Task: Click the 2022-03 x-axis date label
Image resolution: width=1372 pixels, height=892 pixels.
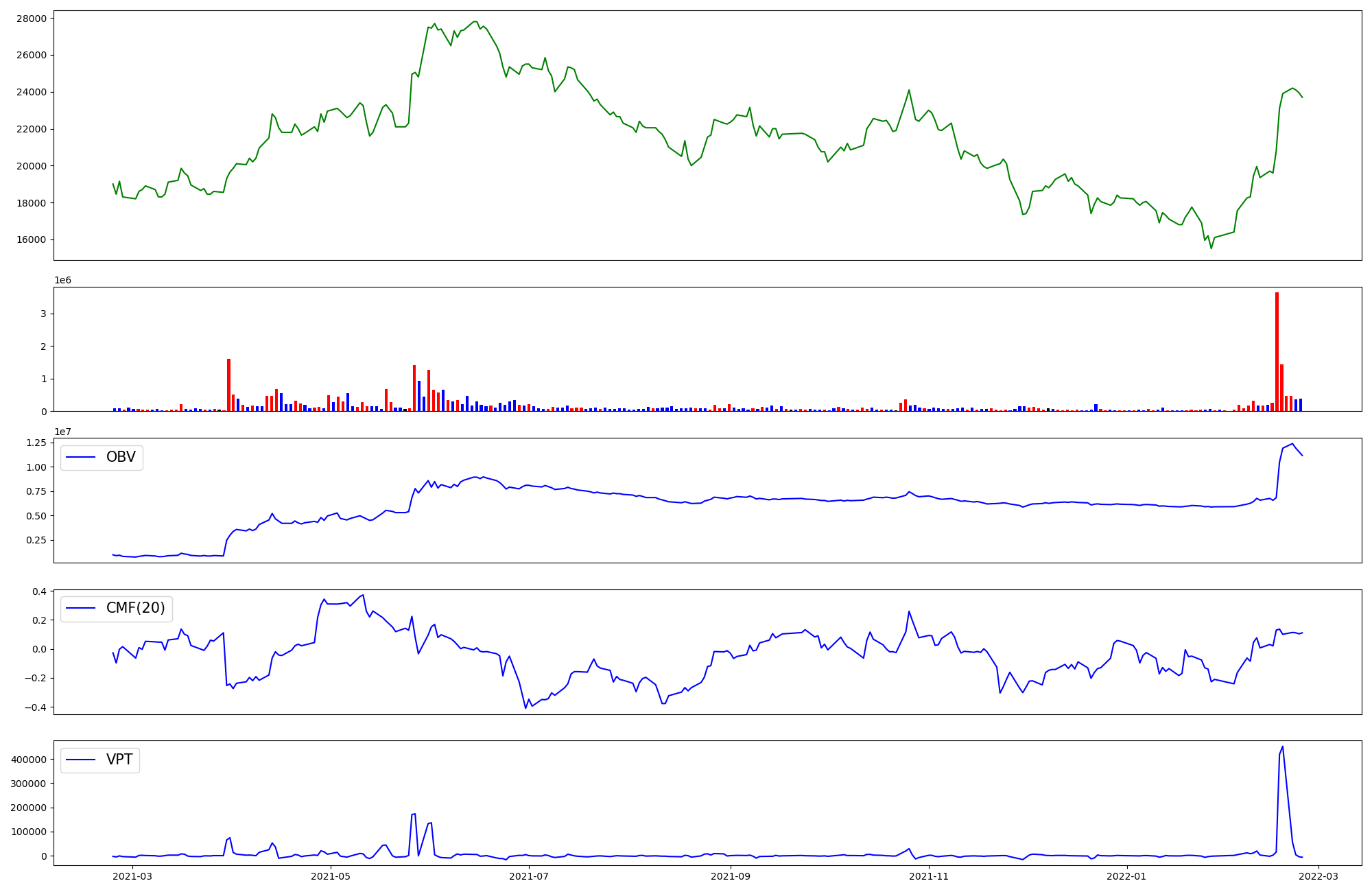Action: (x=1319, y=876)
